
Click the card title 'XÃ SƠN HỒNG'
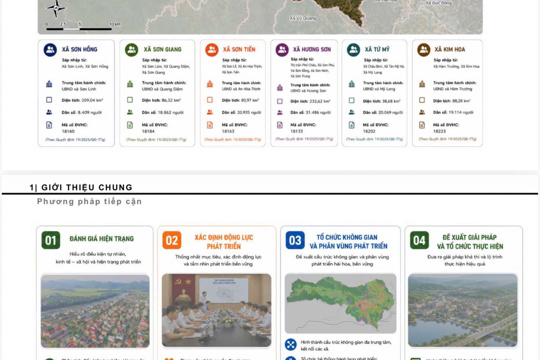(80, 49)
